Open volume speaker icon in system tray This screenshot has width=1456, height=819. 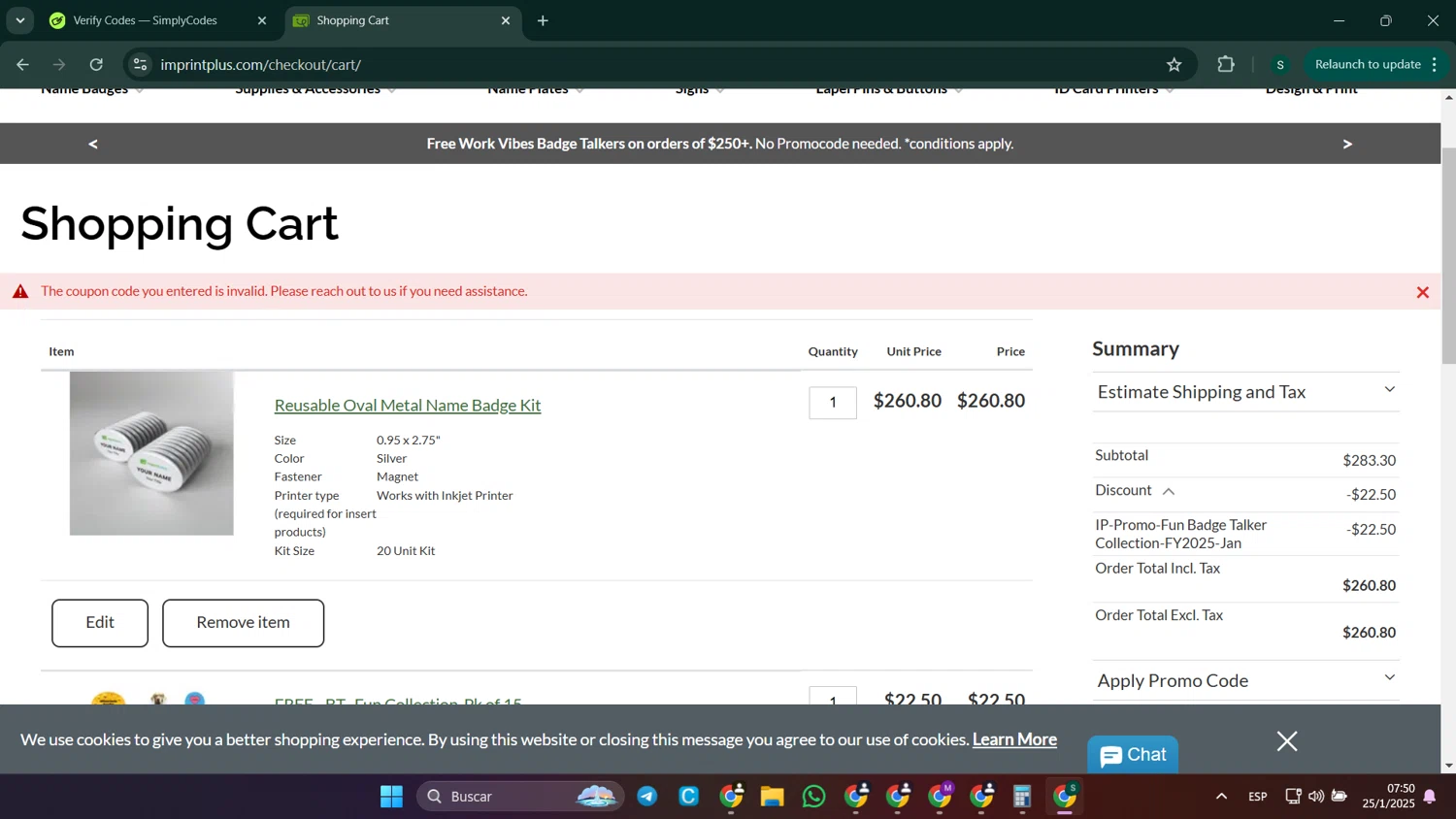1316,797
